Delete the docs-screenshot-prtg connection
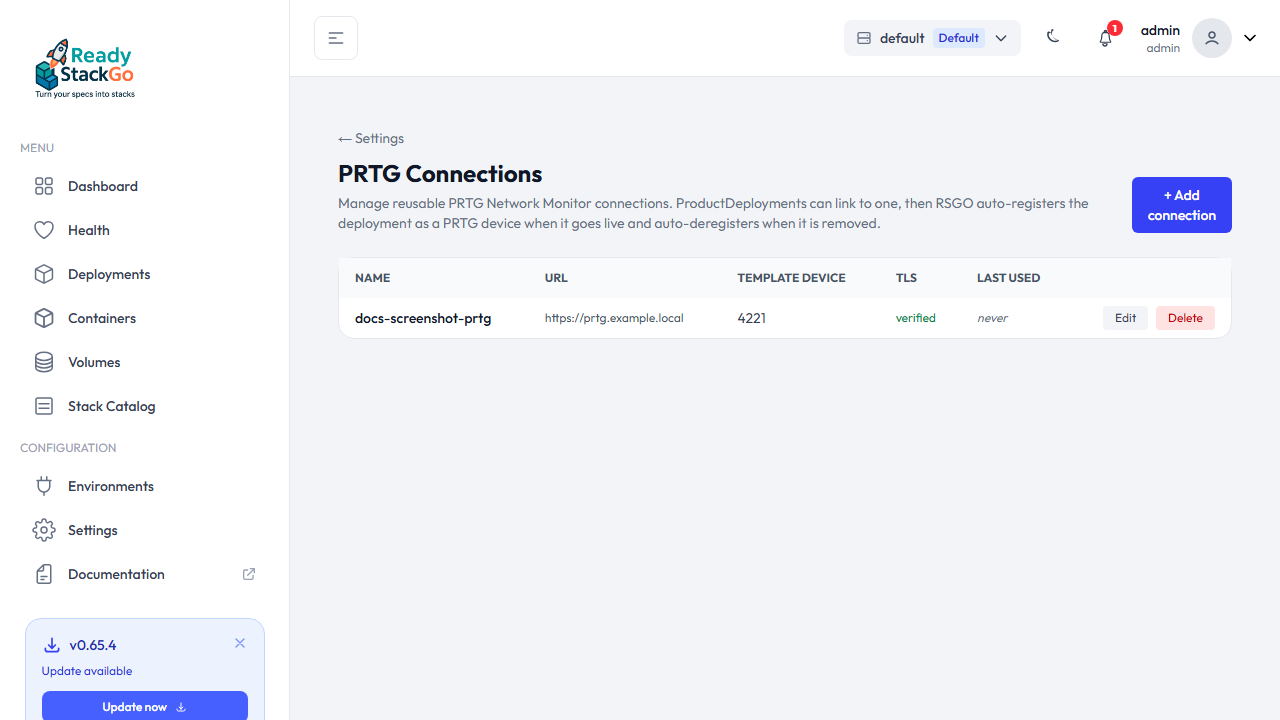 [1185, 318]
